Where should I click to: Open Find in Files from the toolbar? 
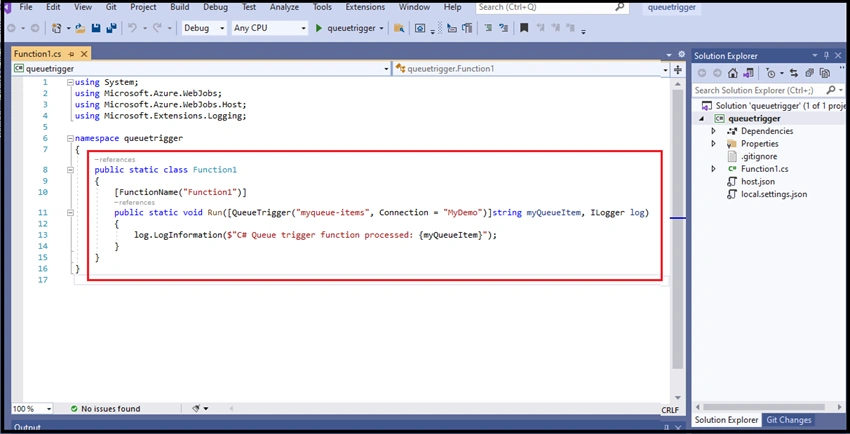click(399, 28)
